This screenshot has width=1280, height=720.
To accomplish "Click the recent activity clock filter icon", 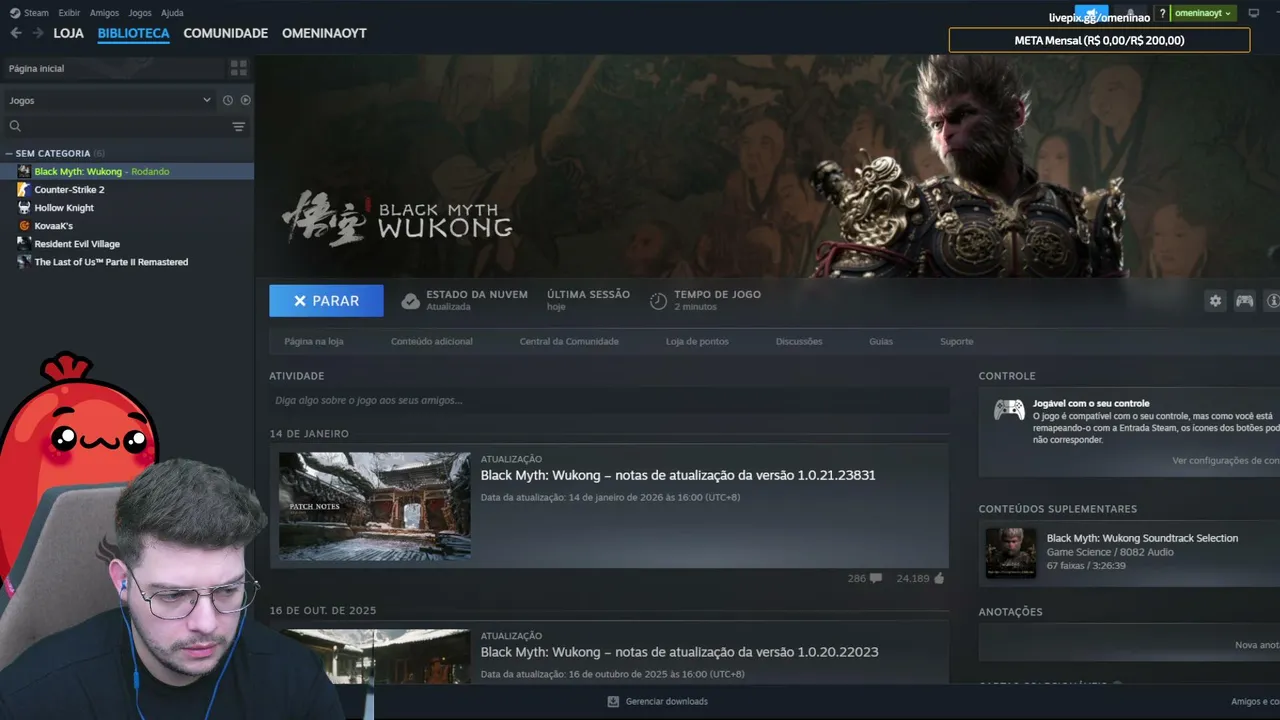I will (228, 100).
